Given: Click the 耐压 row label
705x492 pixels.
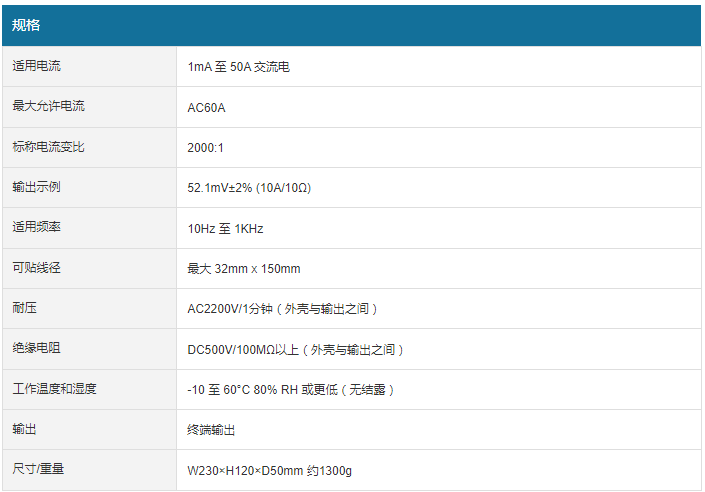Looking at the screenshot, I should coord(24,308).
